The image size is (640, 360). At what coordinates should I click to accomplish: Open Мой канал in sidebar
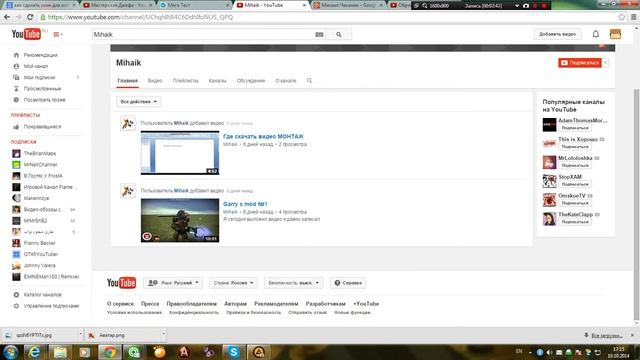(36, 66)
